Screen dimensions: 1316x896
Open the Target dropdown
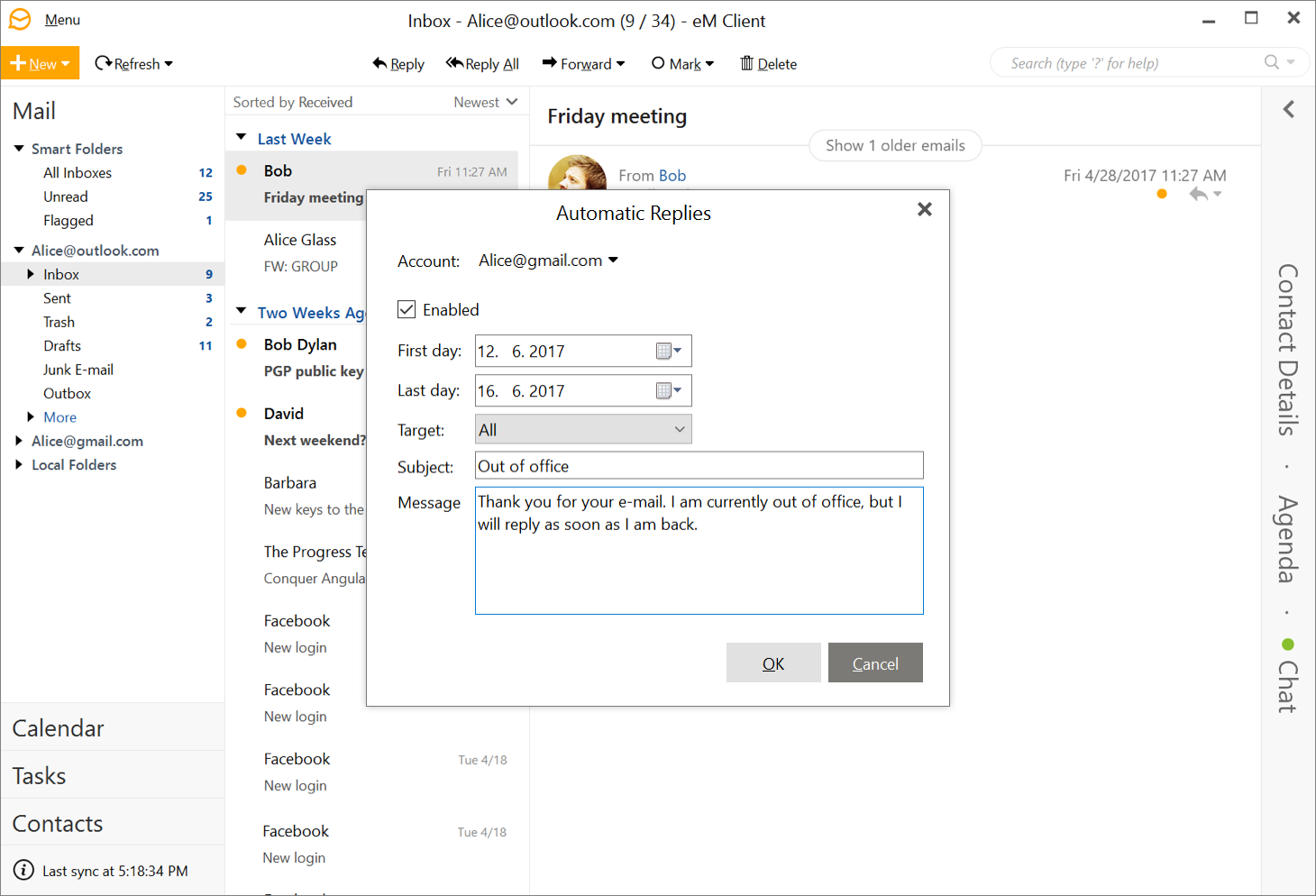[x=583, y=429]
